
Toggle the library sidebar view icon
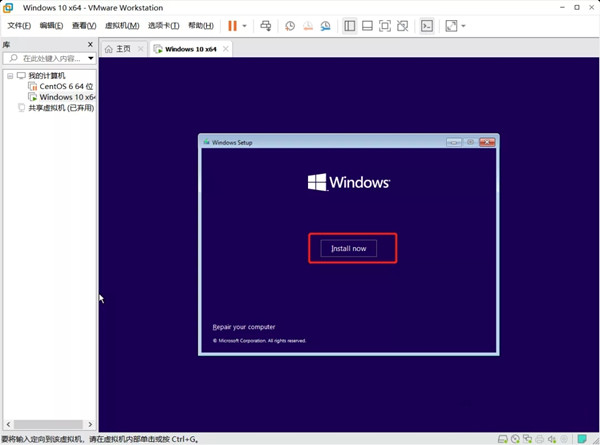click(350, 26)
